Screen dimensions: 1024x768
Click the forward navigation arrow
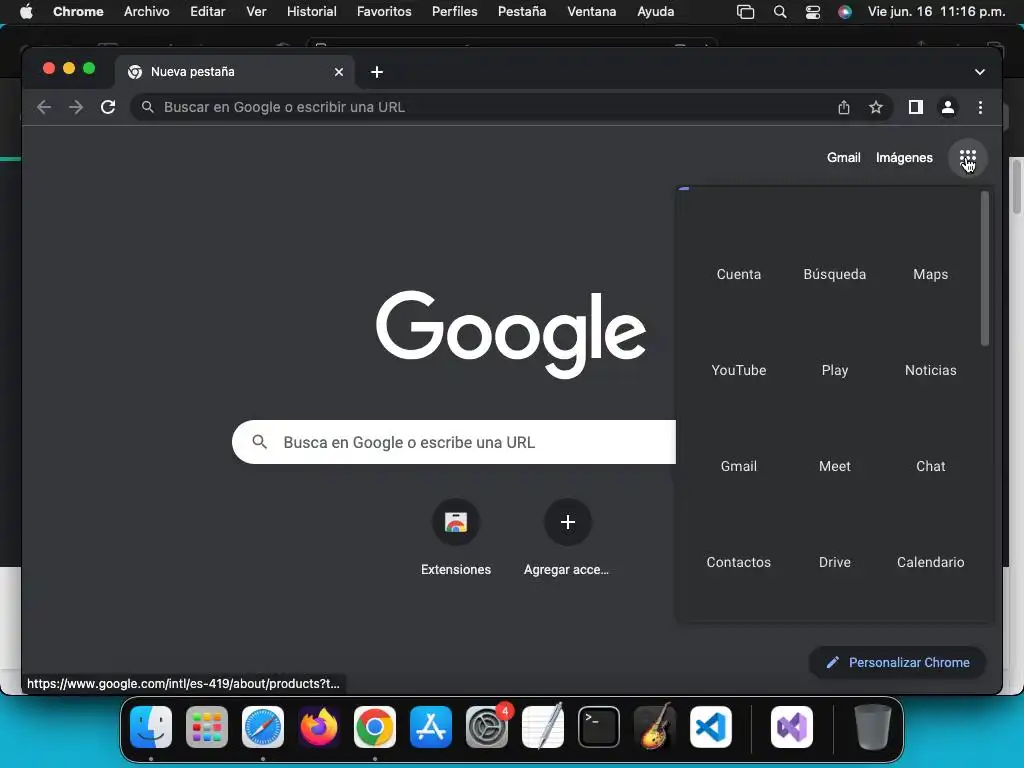(76, 107)
